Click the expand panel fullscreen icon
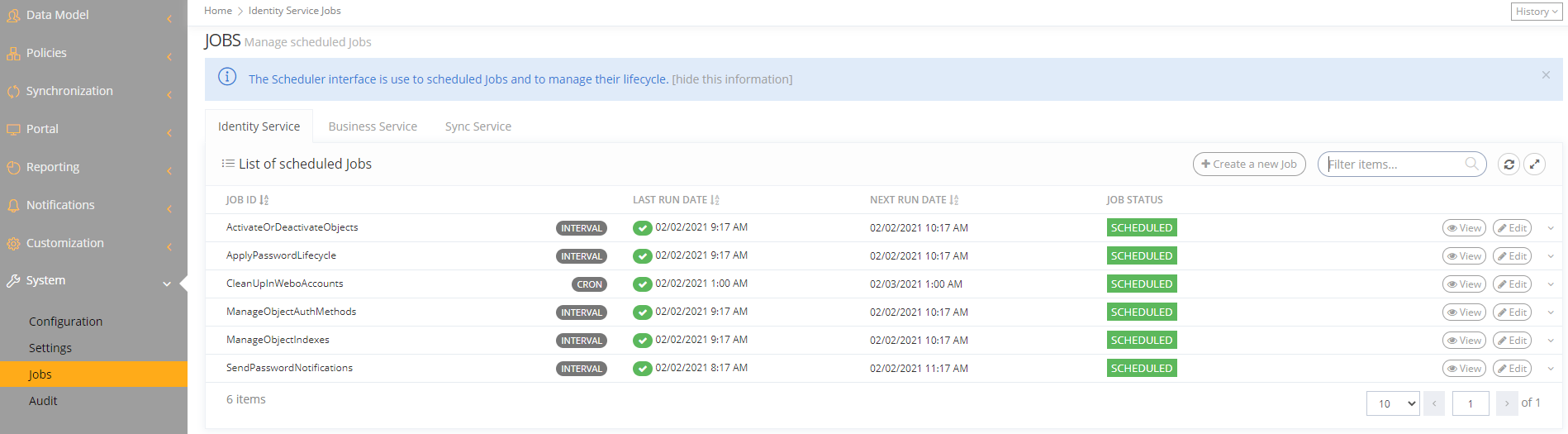1568x434 pixels. coord(1534,165)
